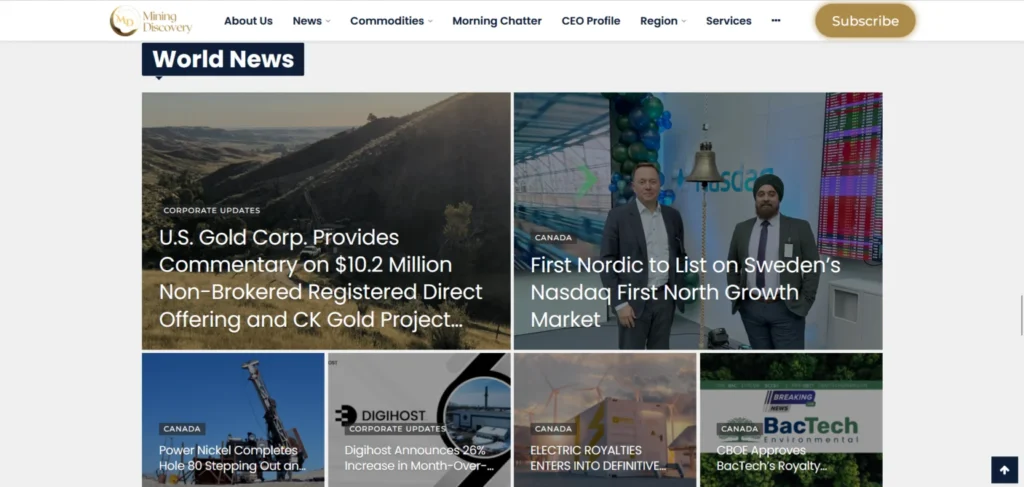
Task: Expand the Commodities dropdown menu
Action: point(391,21)
